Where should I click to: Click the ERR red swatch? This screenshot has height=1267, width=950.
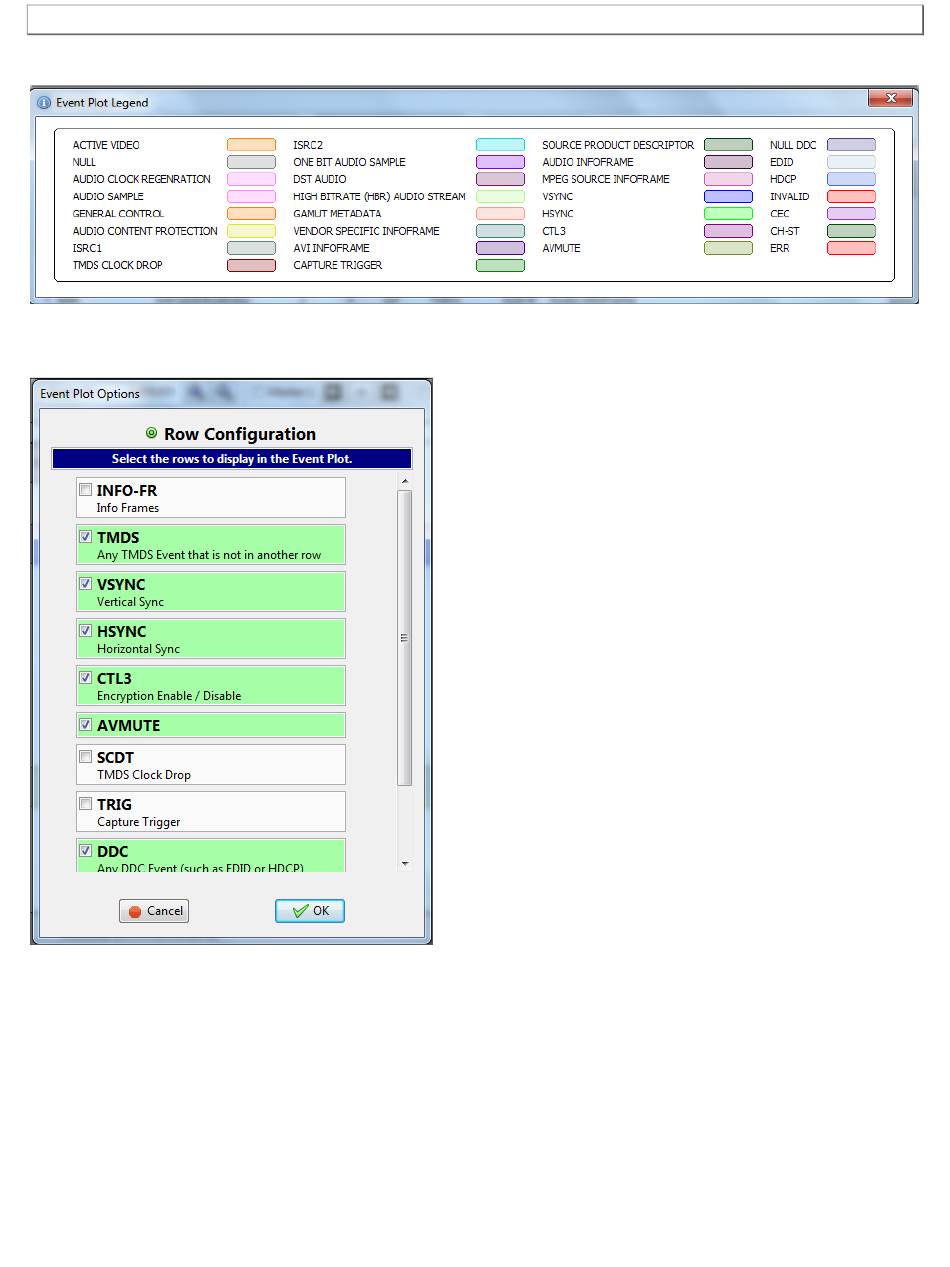851,248
